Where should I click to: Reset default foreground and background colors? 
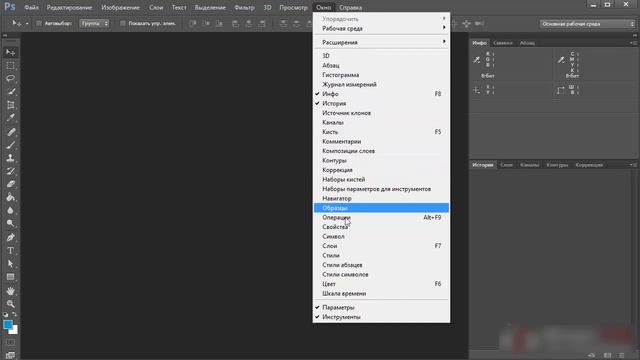[5, 314]
